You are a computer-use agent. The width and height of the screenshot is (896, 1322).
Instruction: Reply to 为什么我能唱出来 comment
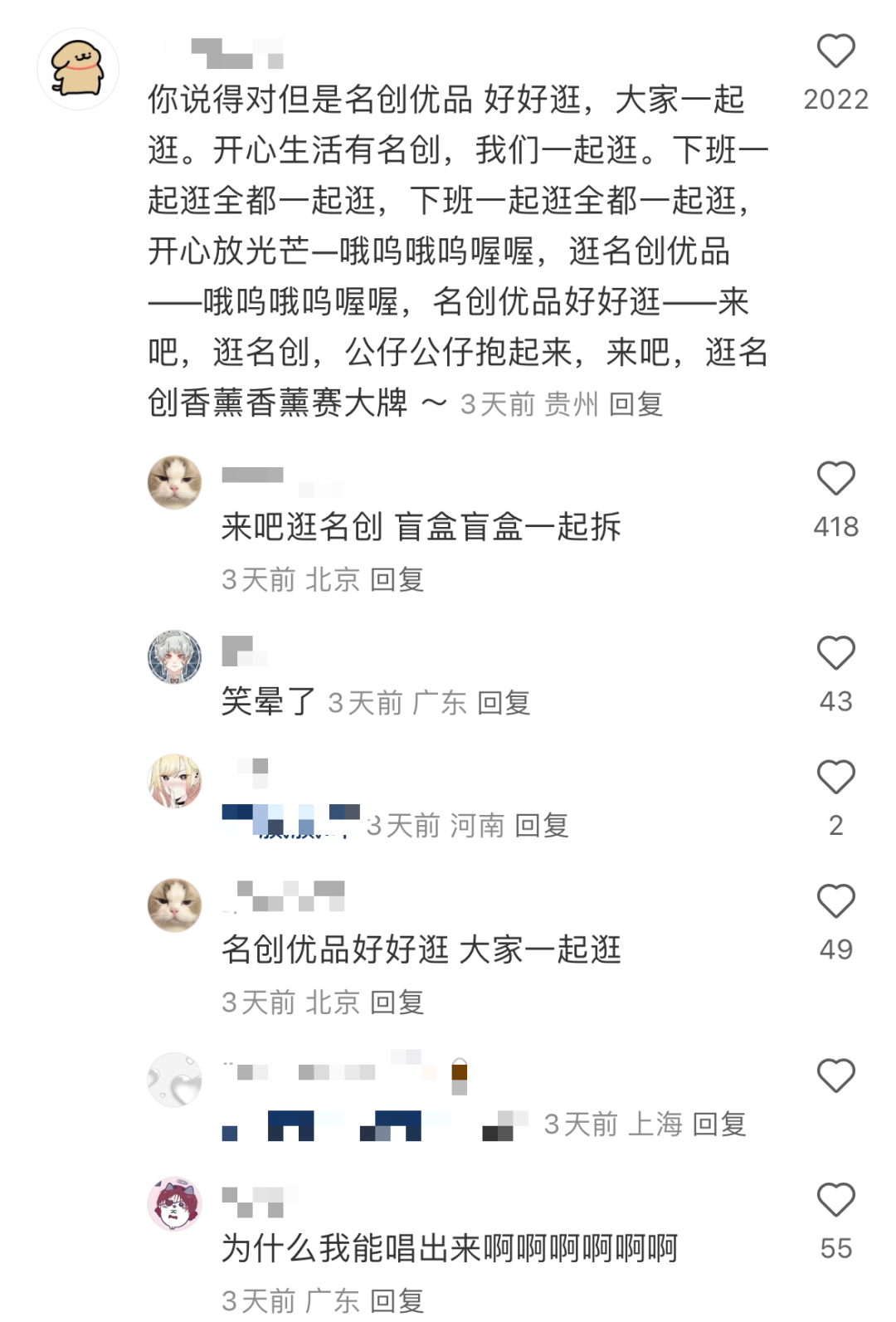tap(397, 1300)
